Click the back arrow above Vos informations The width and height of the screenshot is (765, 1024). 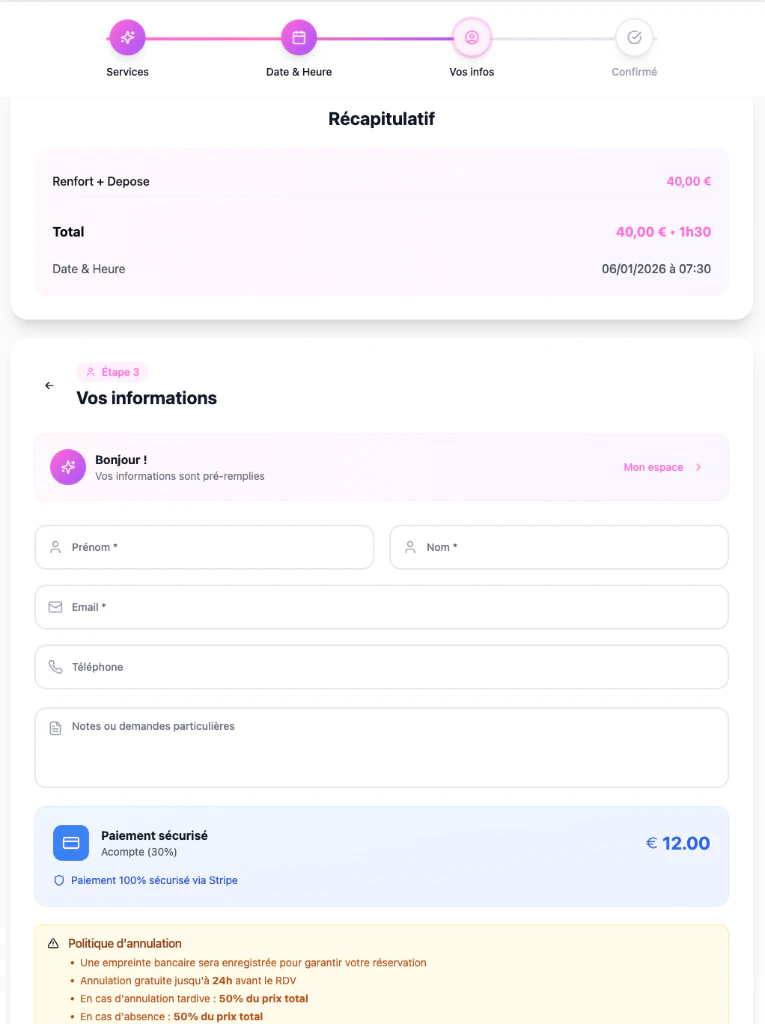click(x=49, y=385)
